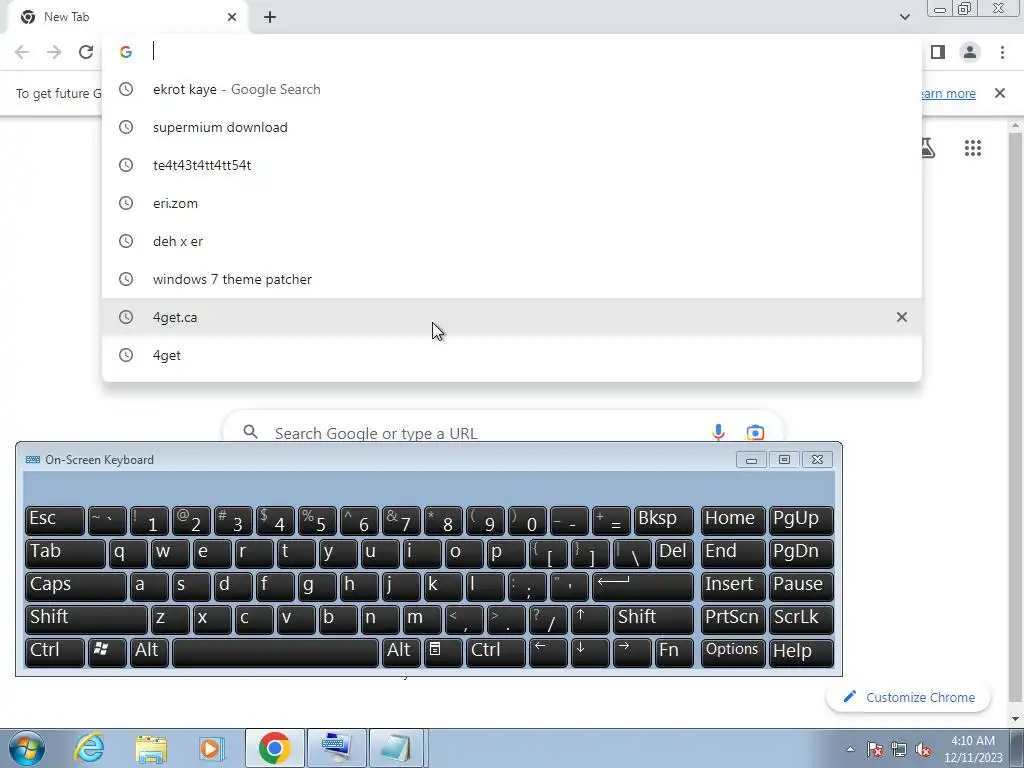Click the PgDn key
Image resolution: width=1024 pixels, height=768 pixels.
click(801, 553)
